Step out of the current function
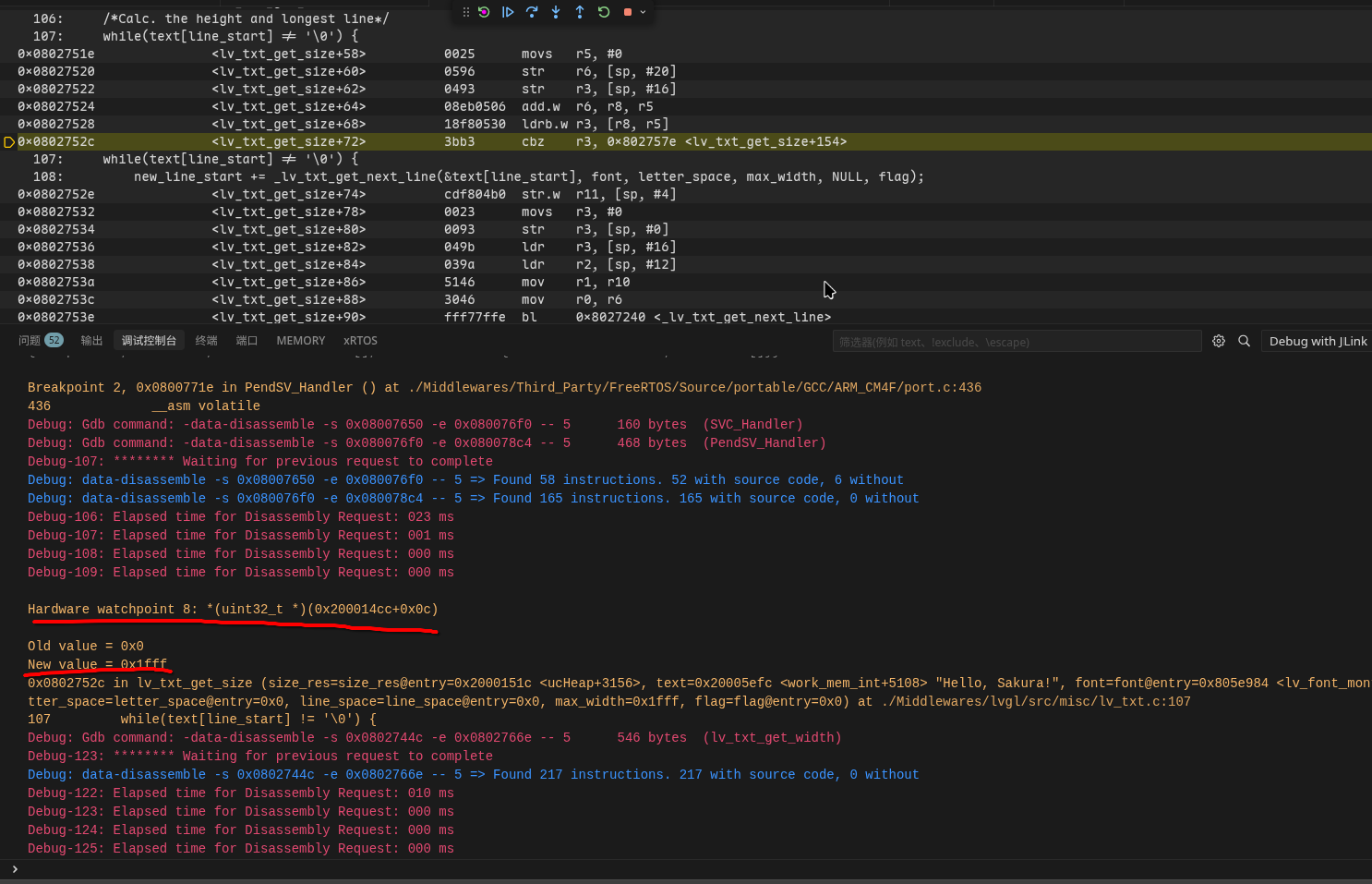Screen dimensions: 1372x884 [x=580, y=12]
